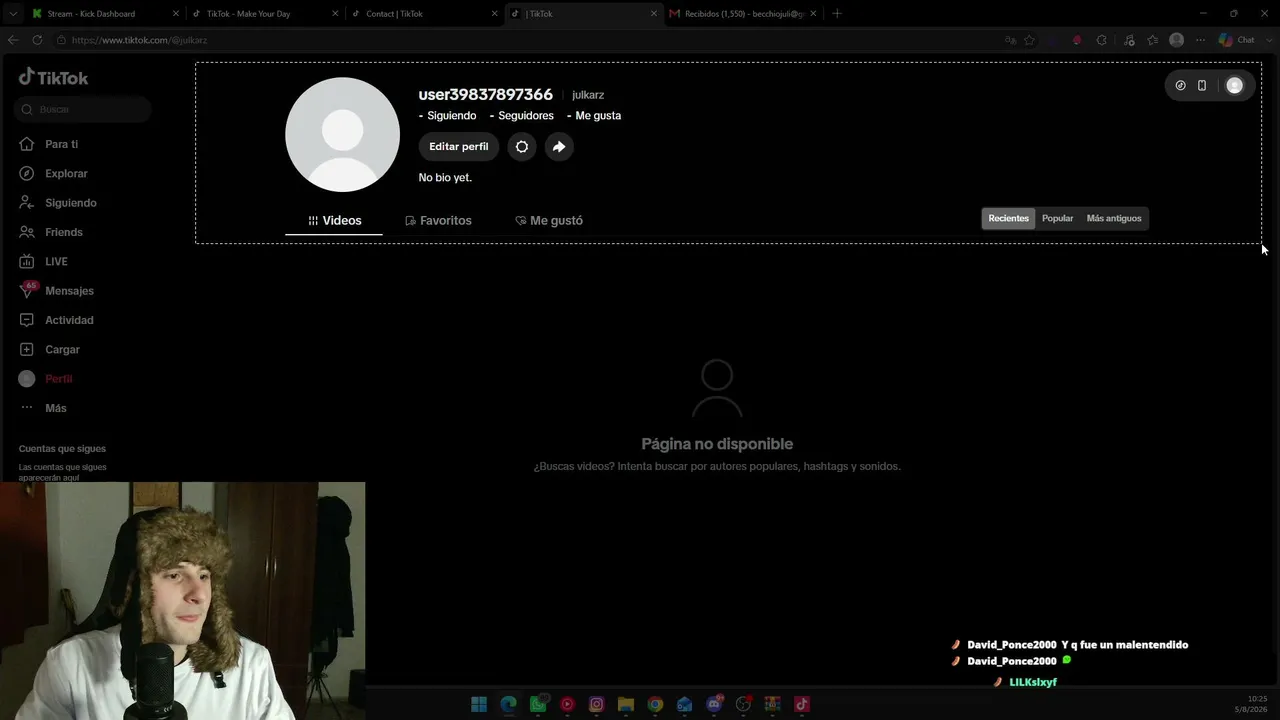The width and height of the screenshot is (1280, 720).
Task: Open the Seguidores count on profile
Action: pos(521,116)
